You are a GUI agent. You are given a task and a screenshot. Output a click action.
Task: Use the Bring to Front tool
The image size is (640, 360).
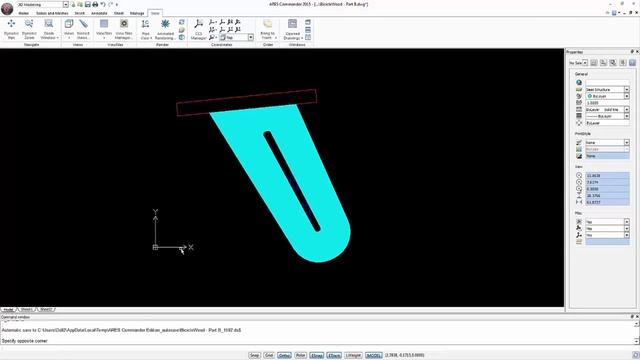point(268,29)
